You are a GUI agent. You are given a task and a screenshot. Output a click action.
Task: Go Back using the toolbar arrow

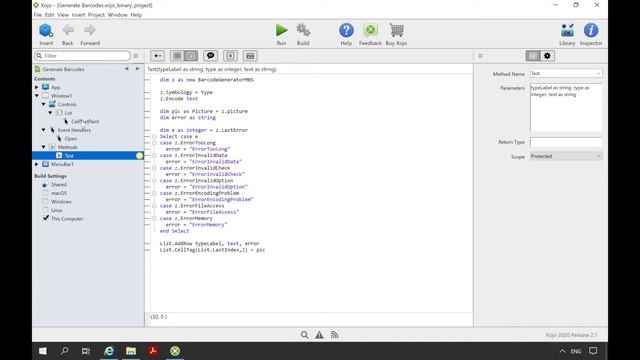68,30
